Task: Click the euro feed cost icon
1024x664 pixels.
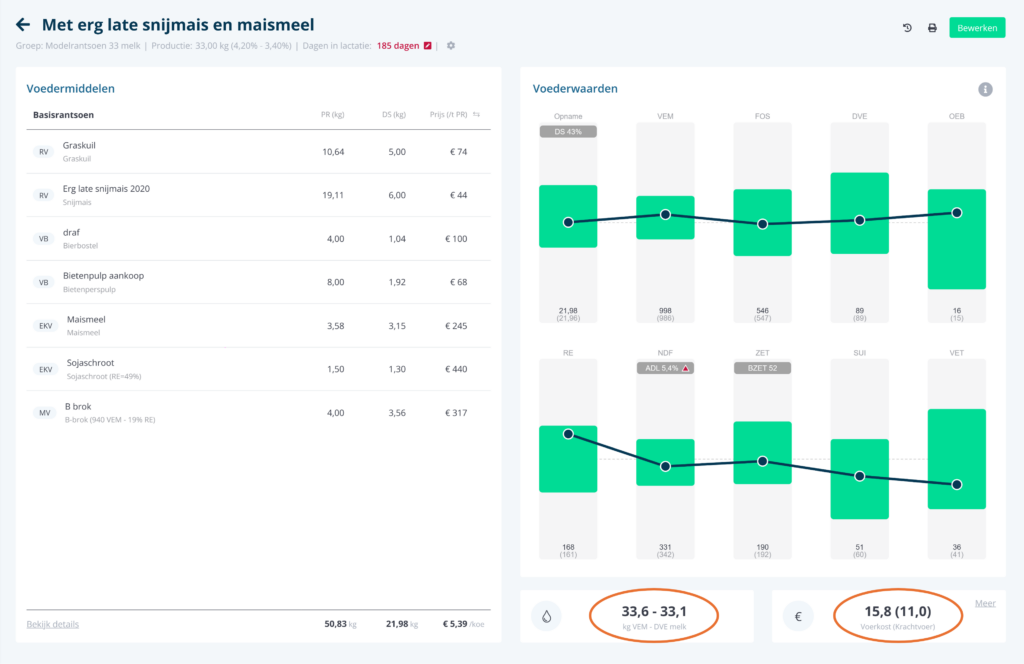Action: tap(798, 617)
